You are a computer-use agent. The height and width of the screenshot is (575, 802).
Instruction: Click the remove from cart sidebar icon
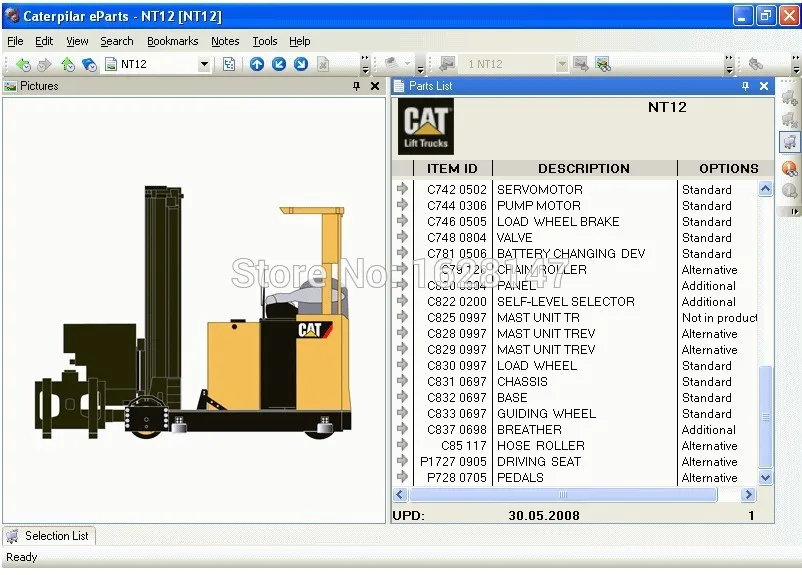point(789,120)
